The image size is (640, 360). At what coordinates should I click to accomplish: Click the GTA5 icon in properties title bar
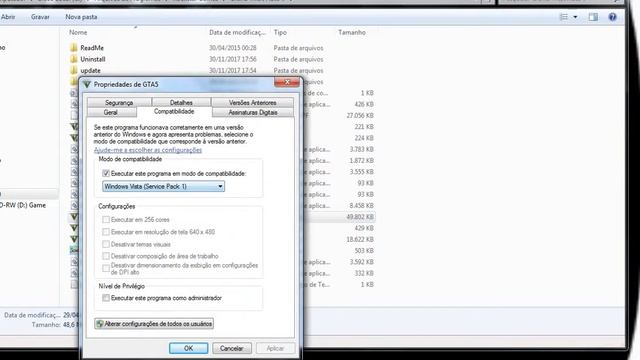click(x=87, y=84)
